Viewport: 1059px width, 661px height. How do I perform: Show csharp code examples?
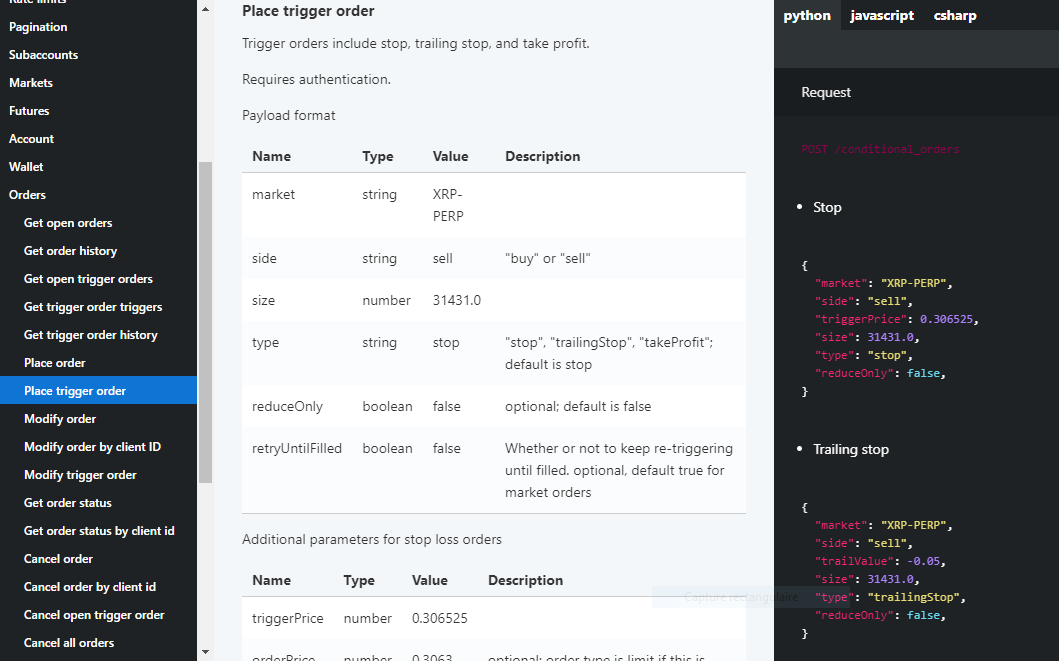point(955,15)
